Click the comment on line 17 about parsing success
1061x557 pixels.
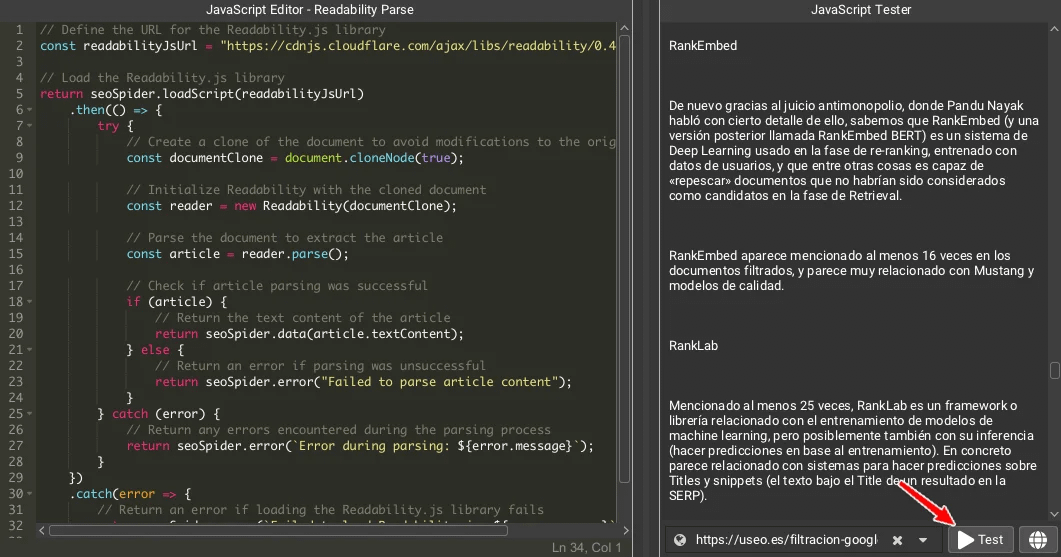[x=277, y=286]
